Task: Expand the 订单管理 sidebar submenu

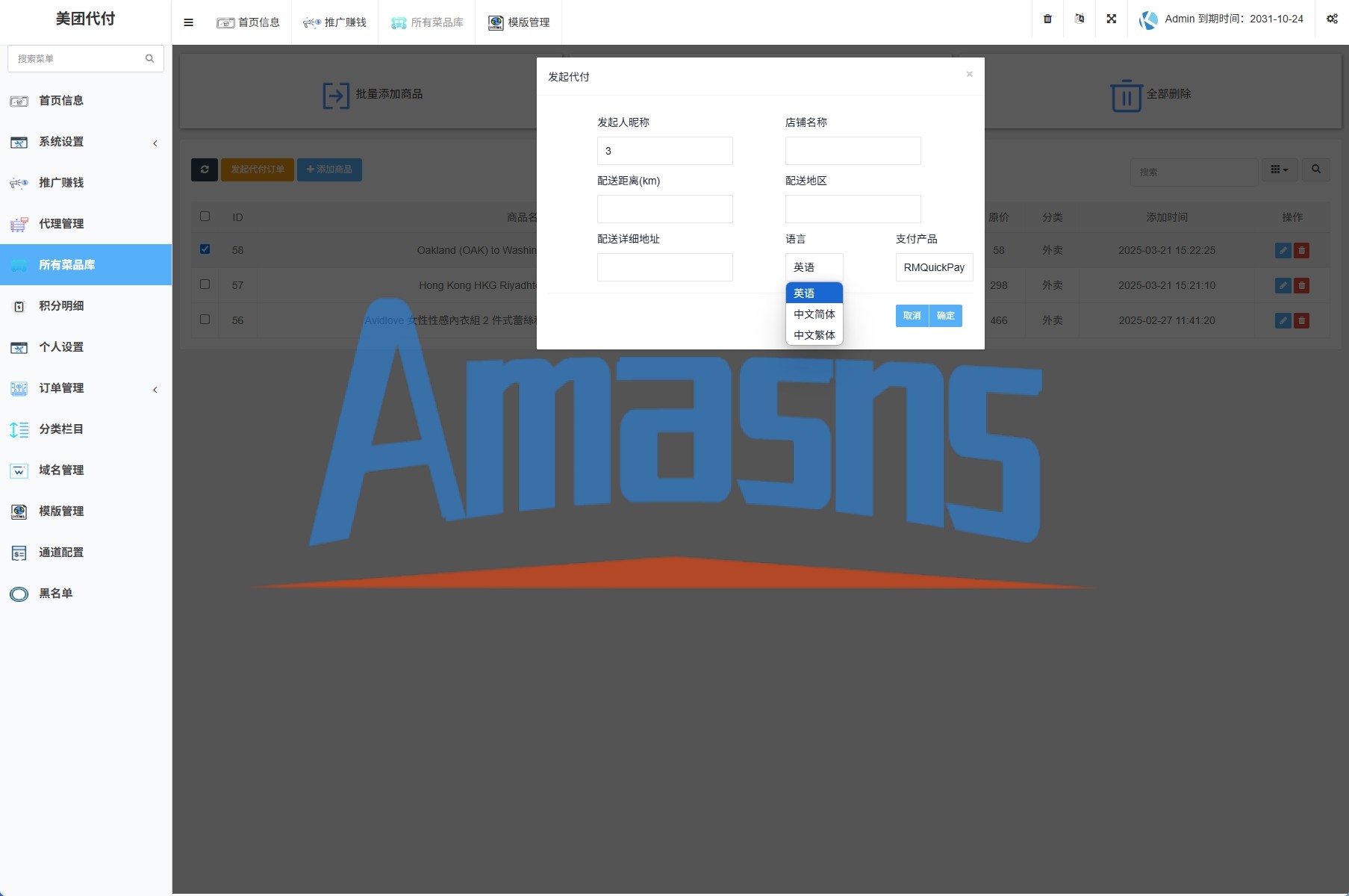Action: click(x=86, y=388)
